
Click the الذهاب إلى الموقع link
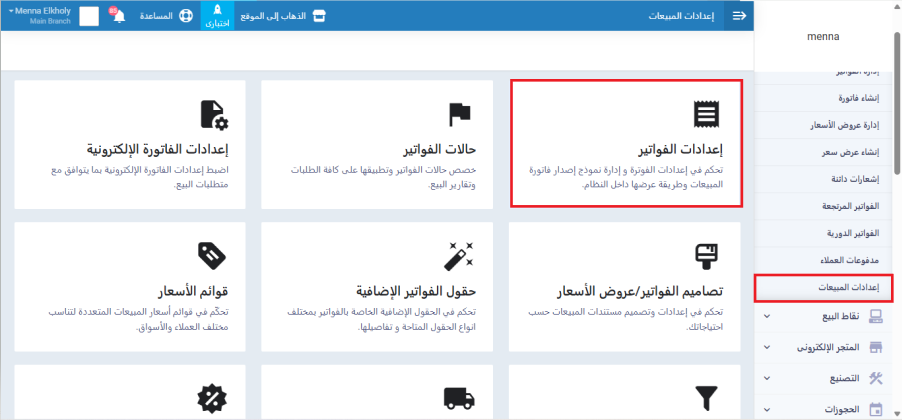coord(281,16)
